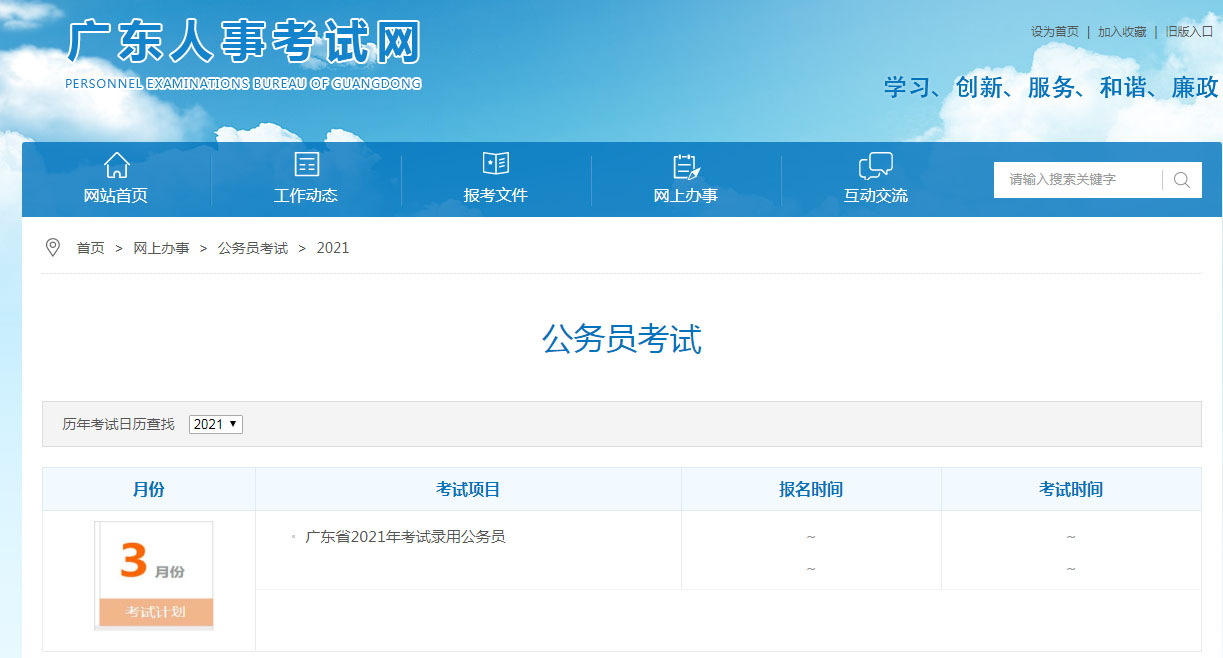Click the notepad pen icon above 网上办事
This screenshot has width=1223, height=658.
686,166
